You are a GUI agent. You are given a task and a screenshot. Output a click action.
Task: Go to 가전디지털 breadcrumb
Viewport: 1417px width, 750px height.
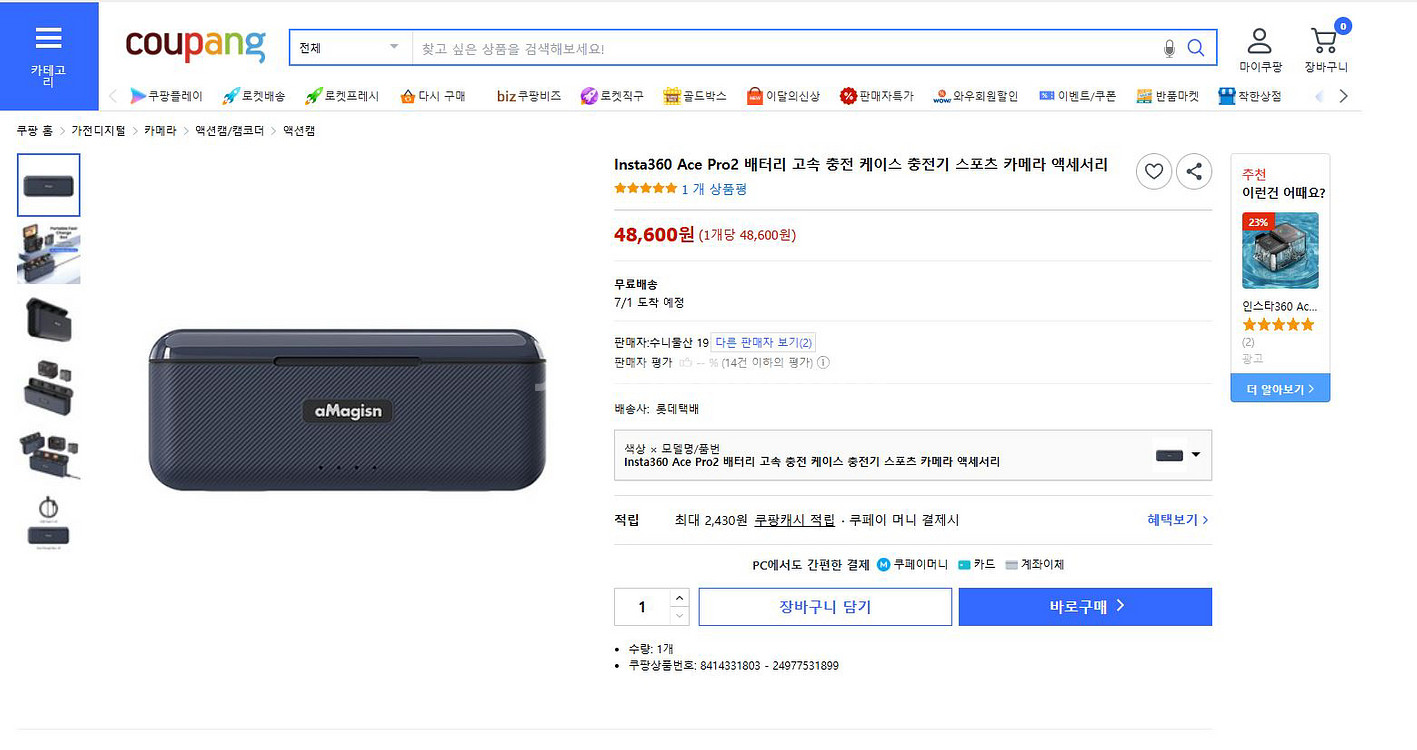(98, 131)
